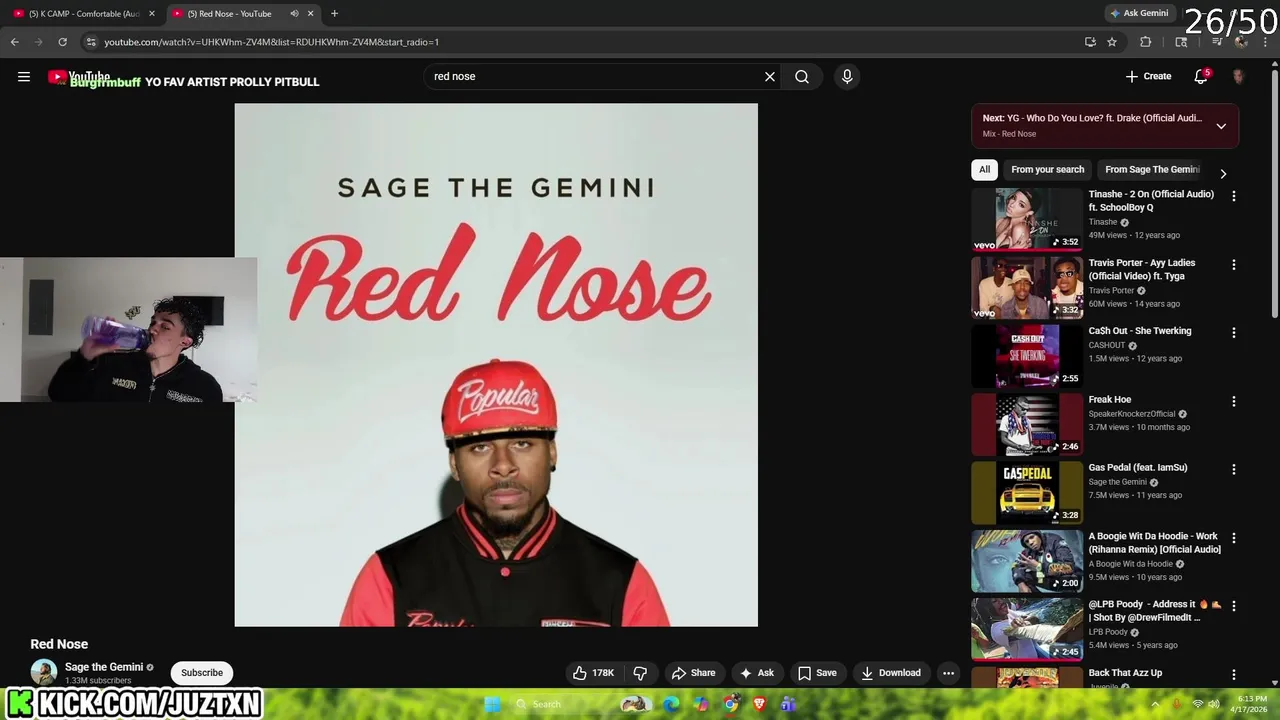Open options for Ca$h Out - She Twerking
Viewport: 1280px width, 720px height.
1233,333
